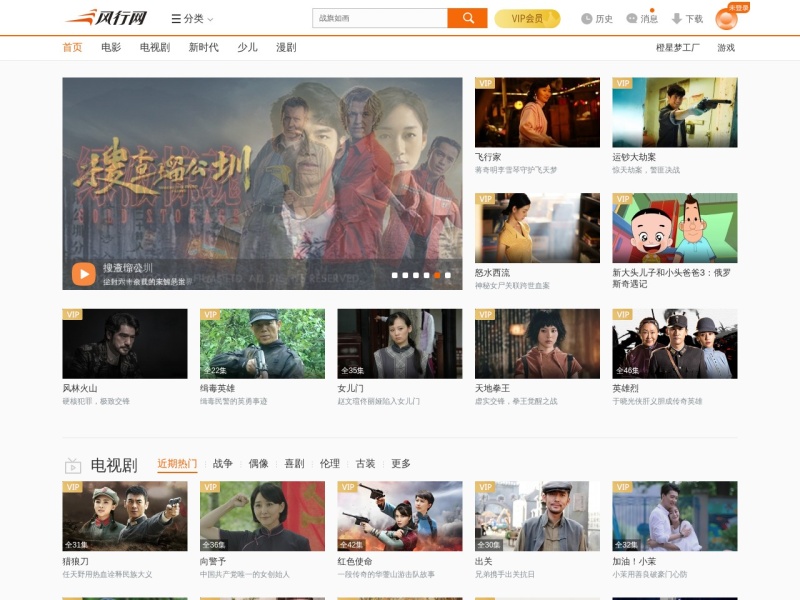Select the 少儿 tab
This screenshot has height=600, width=800.
(247, 47)
